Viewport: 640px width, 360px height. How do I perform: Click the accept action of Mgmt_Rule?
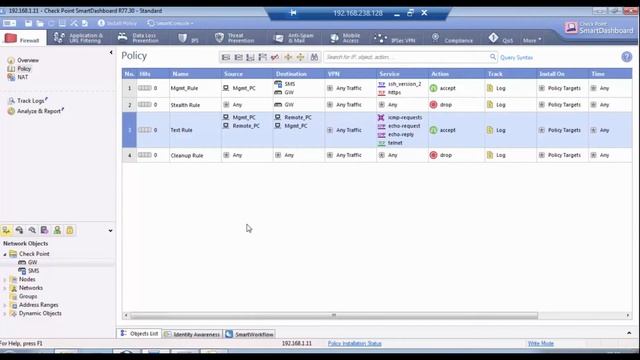coord(443,88)
